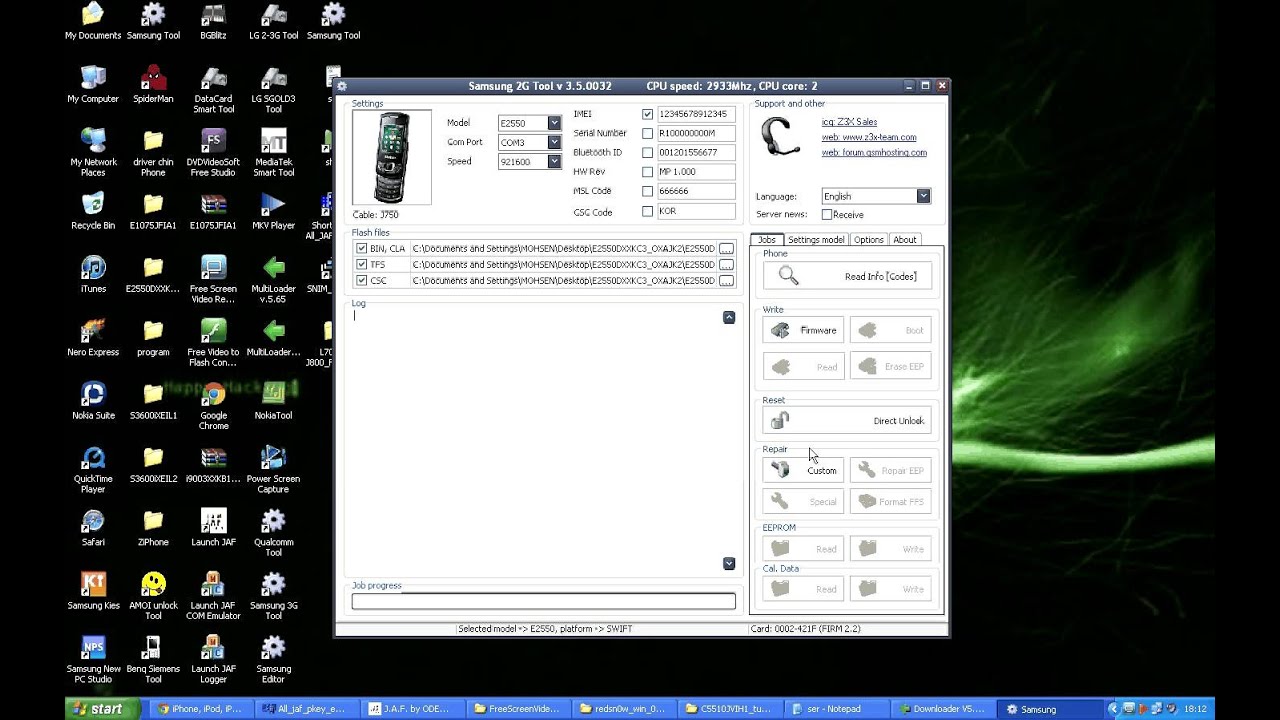Browse for the CSC flash file
The width and height of the screenshot is (1280, 720).
(727, 281)
